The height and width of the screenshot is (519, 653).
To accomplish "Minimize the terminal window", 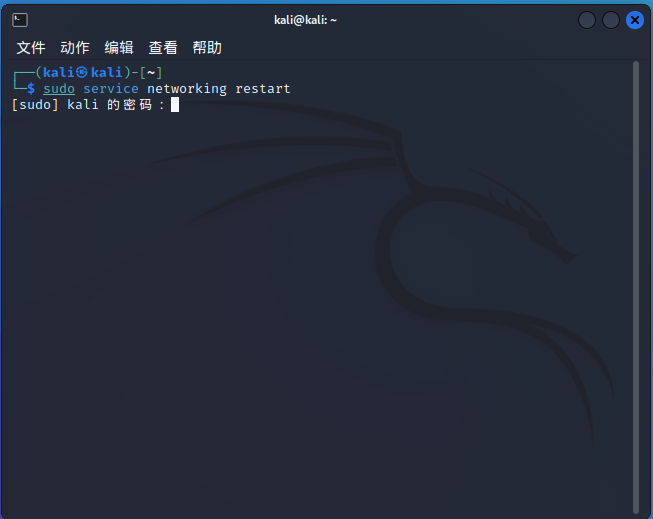I will [587, 20].
